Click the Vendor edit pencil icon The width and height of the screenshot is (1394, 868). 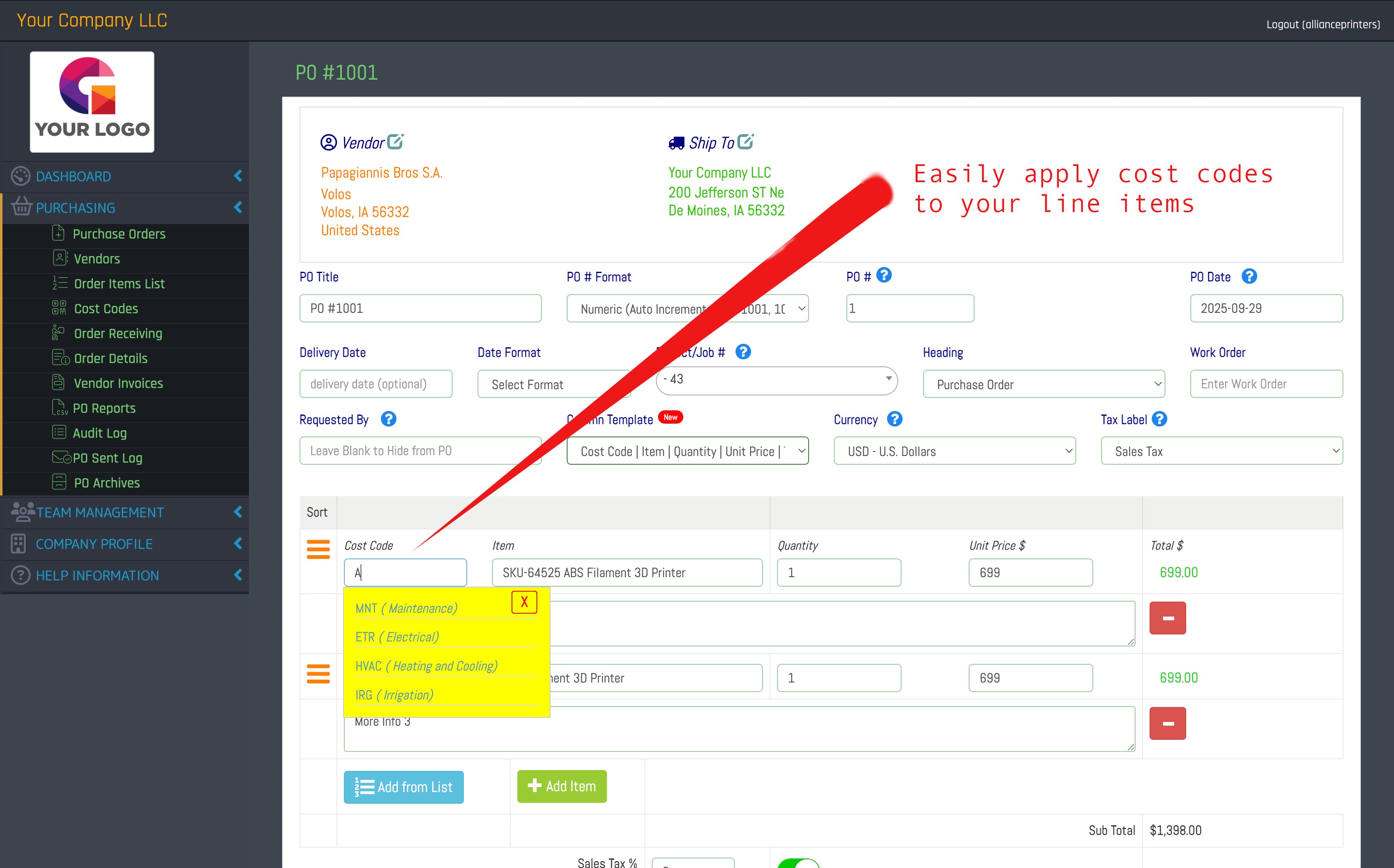coord(395,142)
